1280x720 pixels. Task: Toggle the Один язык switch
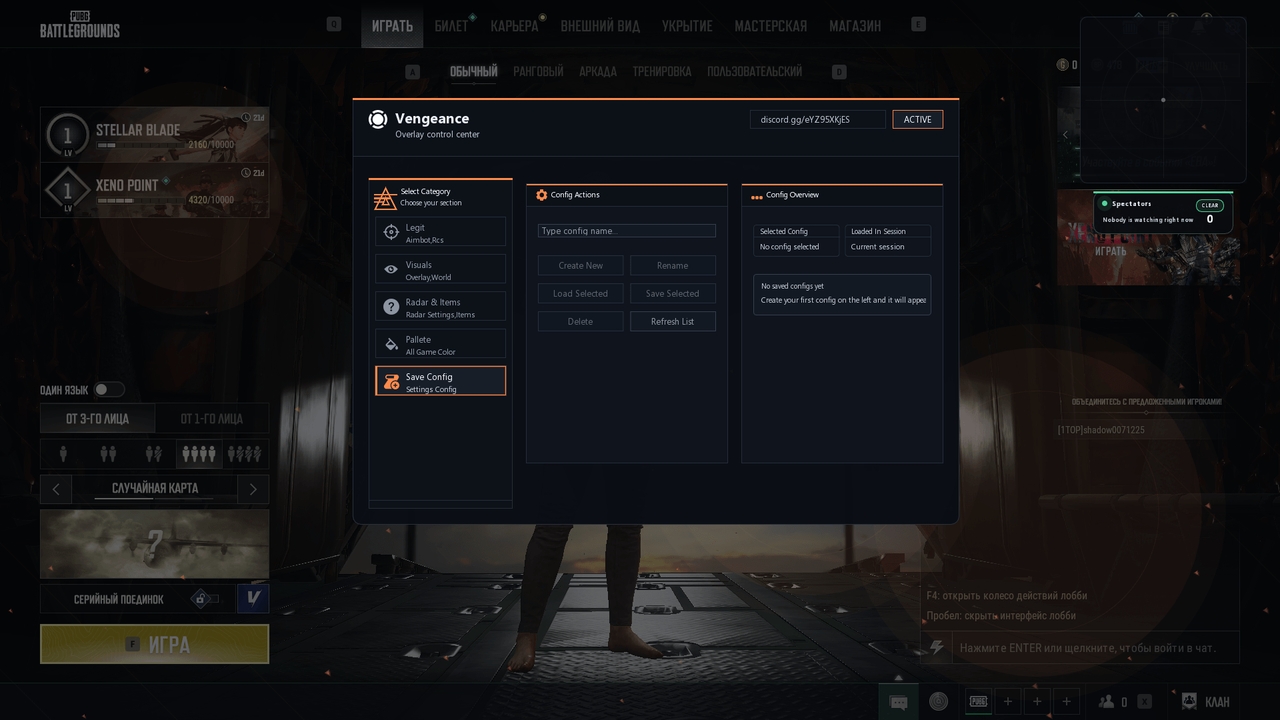click(109, 390)
